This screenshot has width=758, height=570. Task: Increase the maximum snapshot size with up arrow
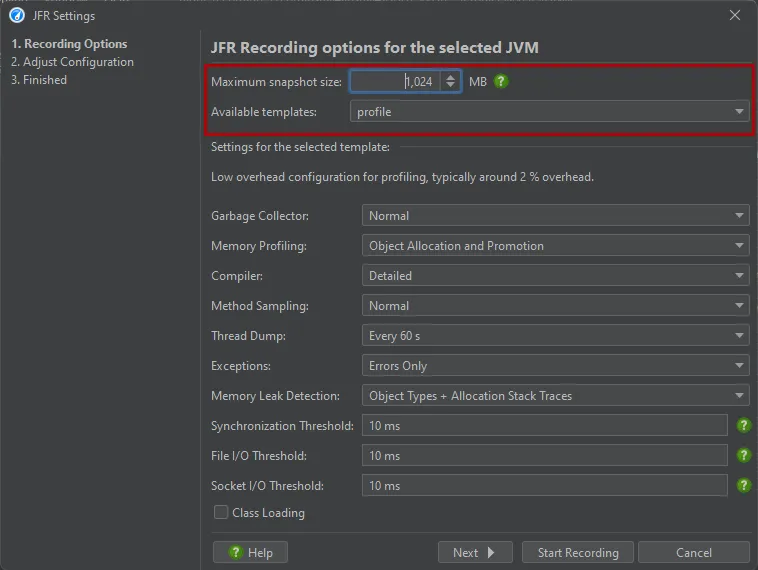click(451, 77)
